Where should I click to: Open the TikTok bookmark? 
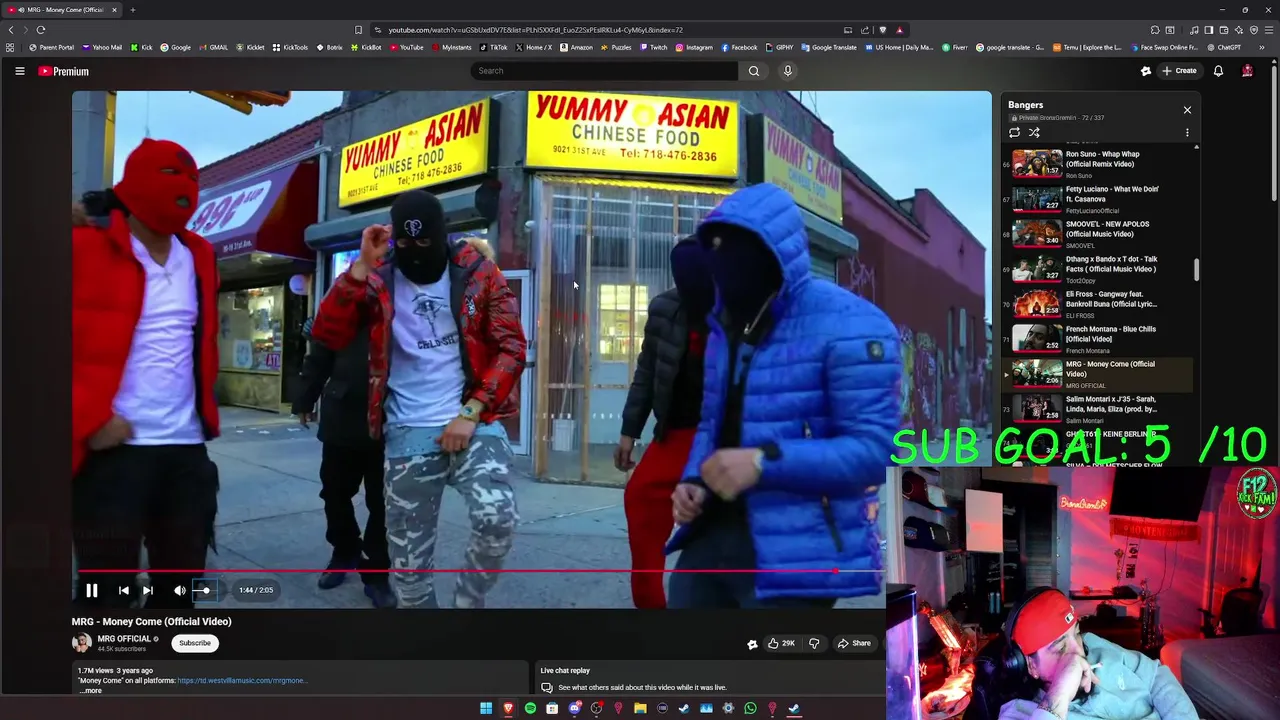coord(494,47)
